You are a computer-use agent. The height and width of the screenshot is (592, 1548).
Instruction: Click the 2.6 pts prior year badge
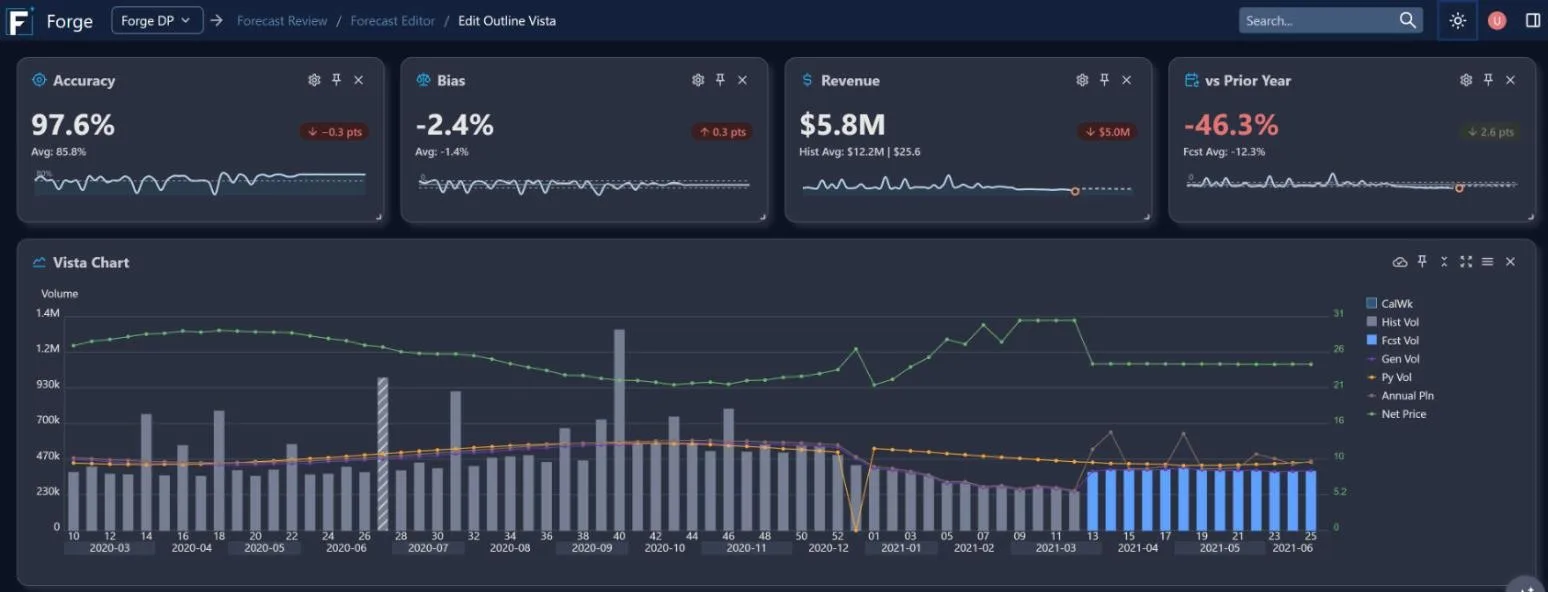pos(1490,132)
